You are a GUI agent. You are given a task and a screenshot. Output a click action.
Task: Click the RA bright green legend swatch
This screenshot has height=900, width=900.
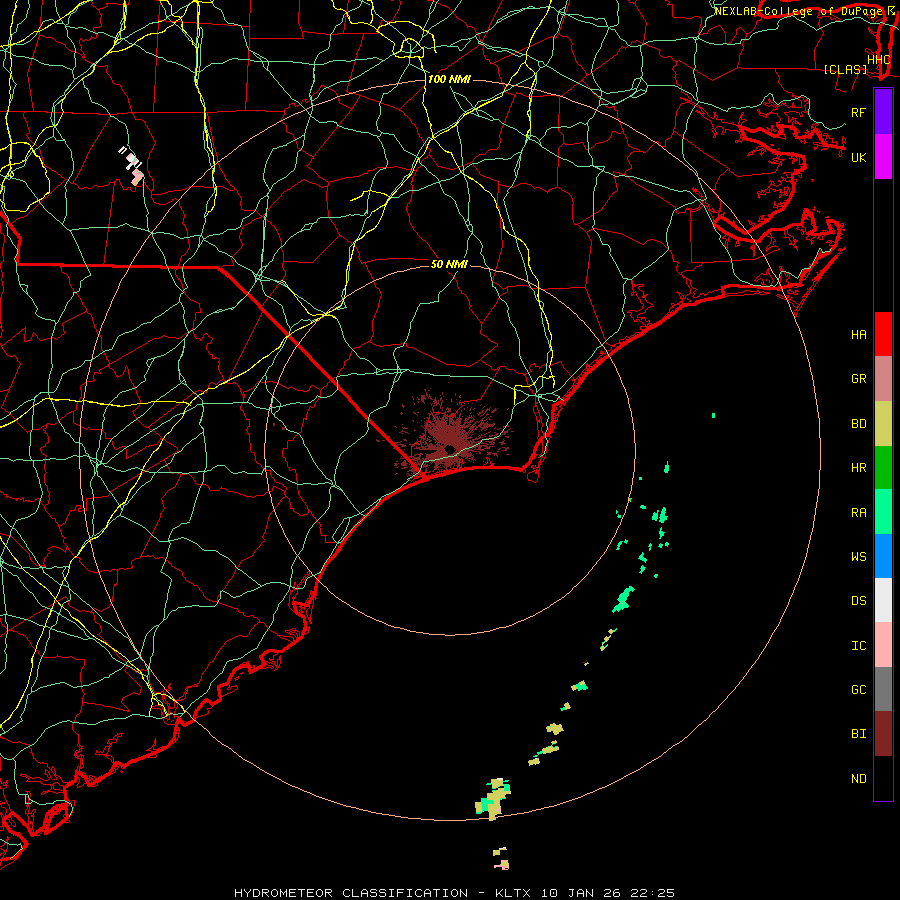883,512
